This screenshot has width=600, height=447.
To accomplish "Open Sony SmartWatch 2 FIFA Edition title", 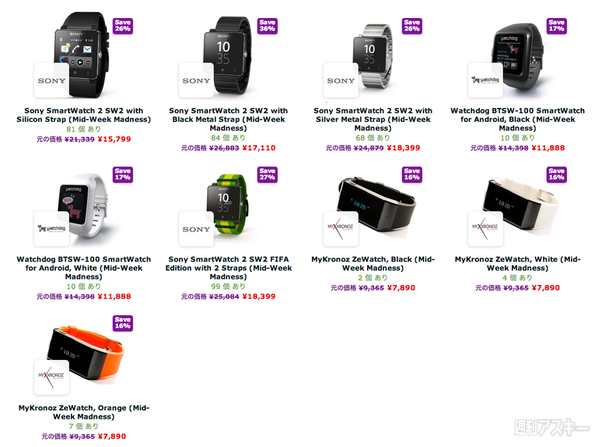I will point(228,268).
